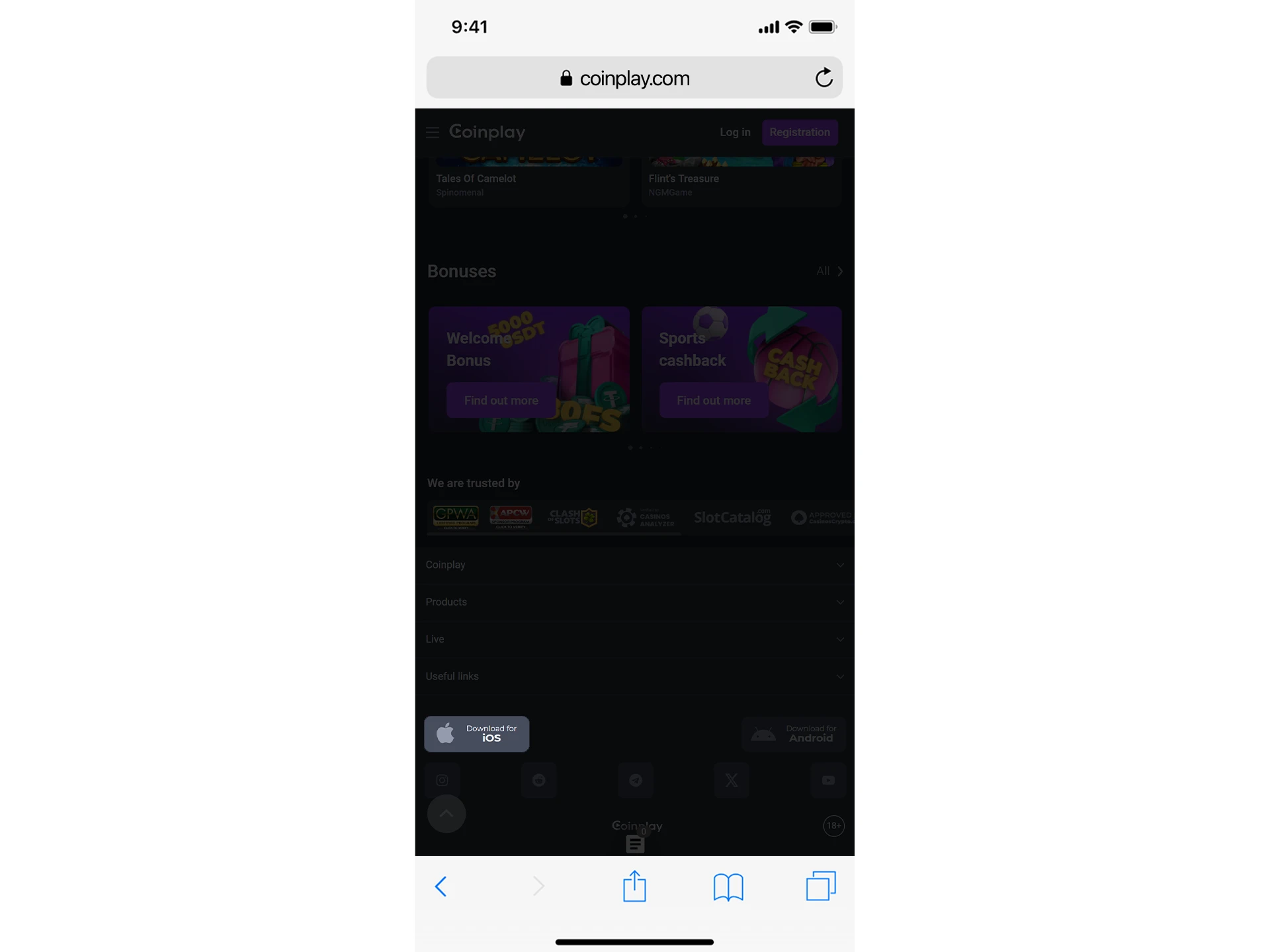
Task: Click Find out more for Sports cashback
Action: pyautogui.click(x=714, y=400)
